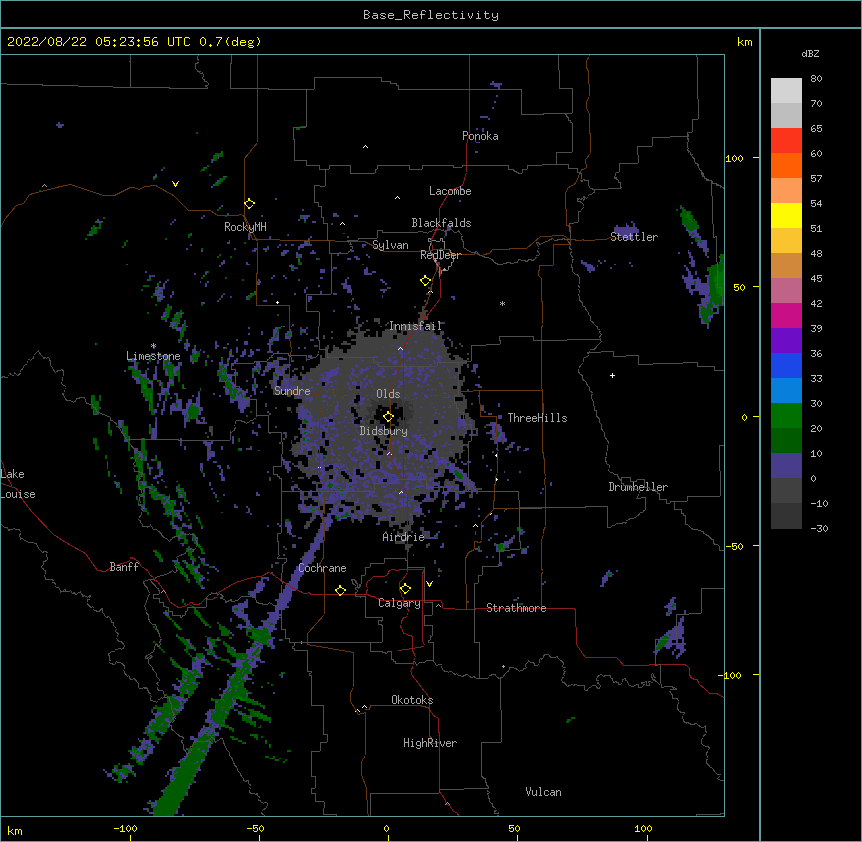This screenshot has height=842, width=862.
Task: Click the yellow diamond marker below Cochrane label
Action: (x=340, y=590)
